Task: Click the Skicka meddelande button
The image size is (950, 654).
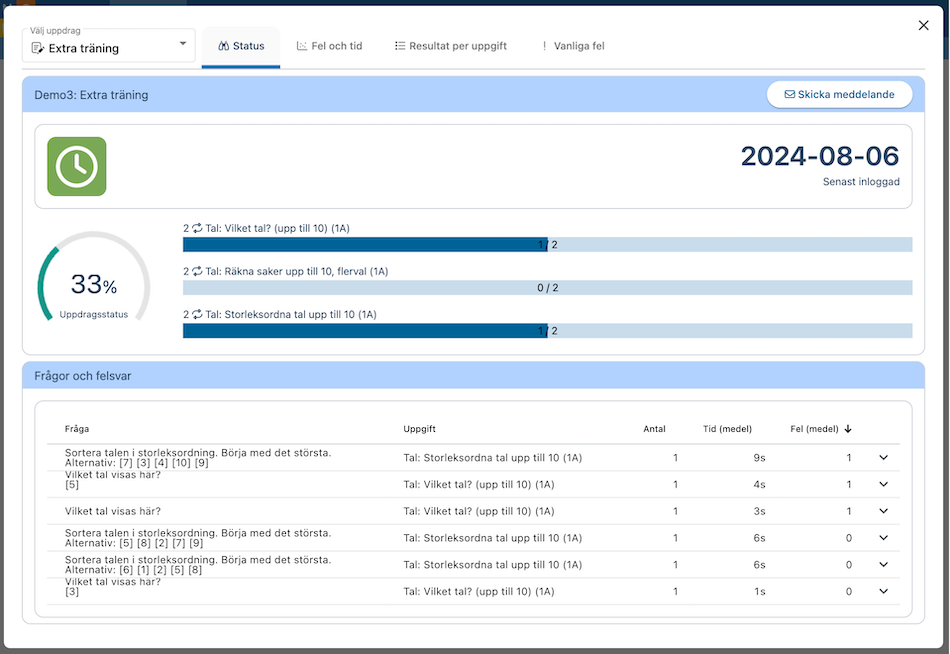Action: coord(840,95)
